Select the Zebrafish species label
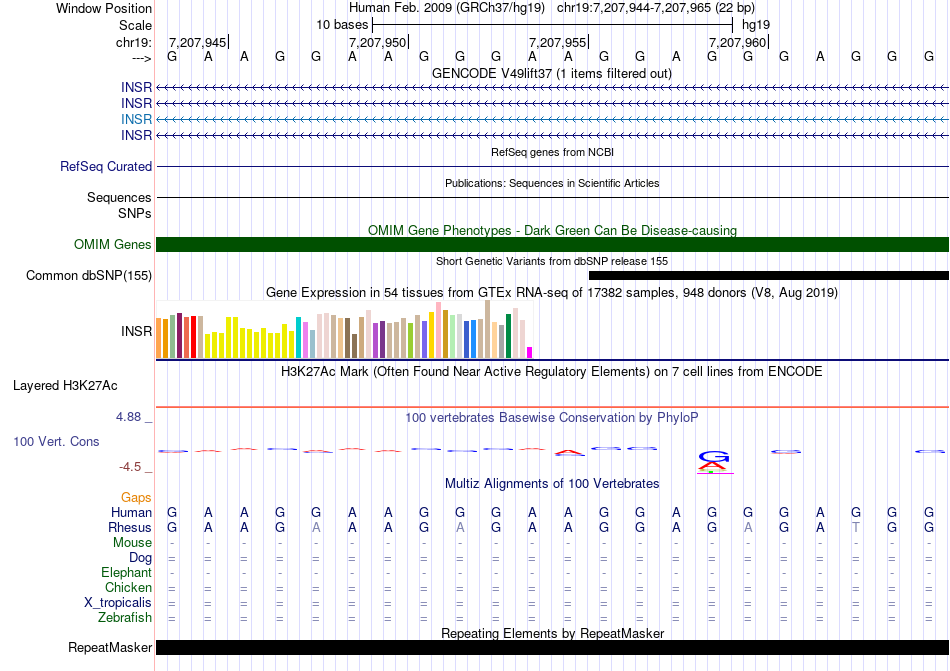This screenshot has width=950, height=671. pyautogui.click(x=125, y=617)
